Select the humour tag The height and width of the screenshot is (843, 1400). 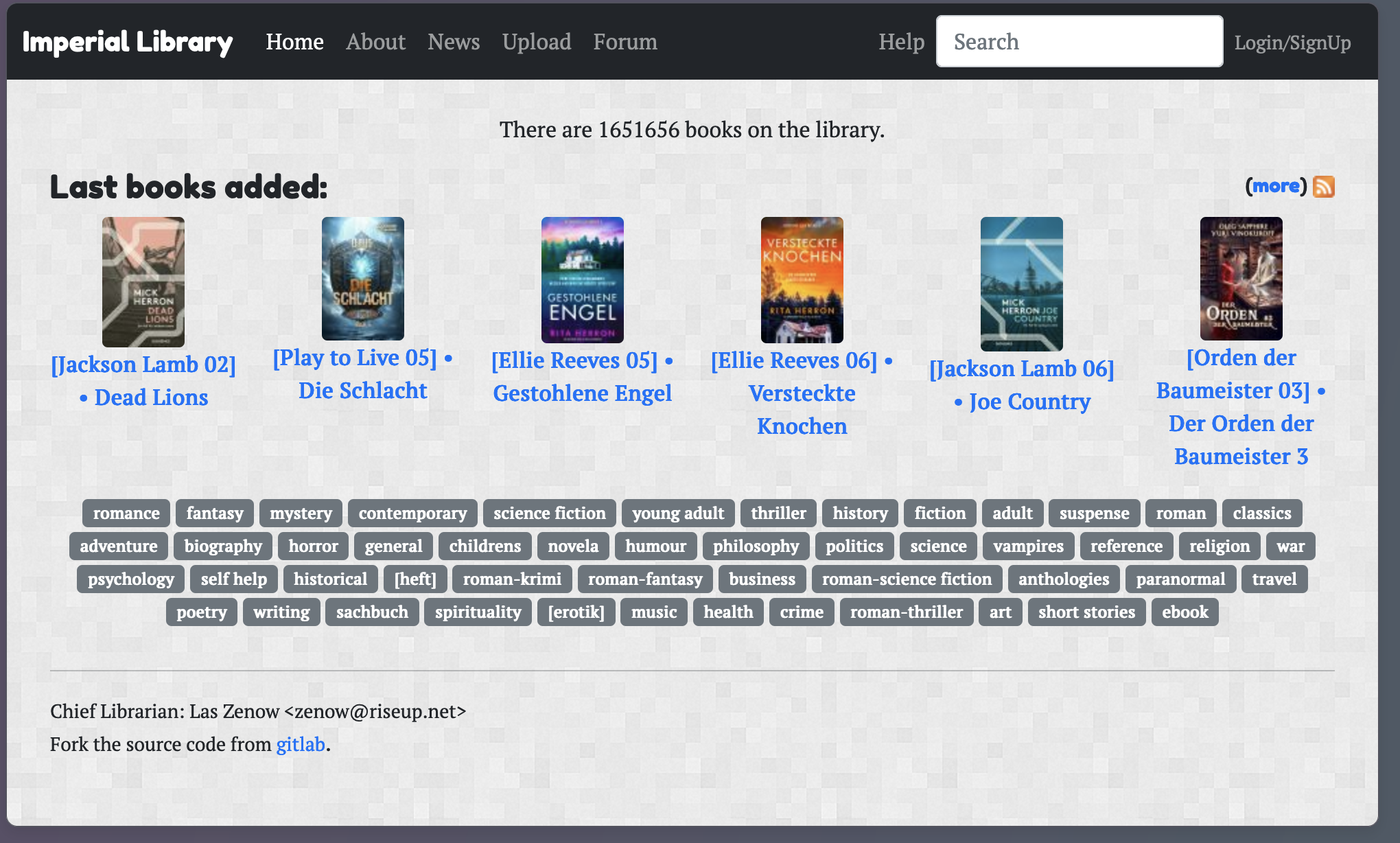[x=655, y=546]
